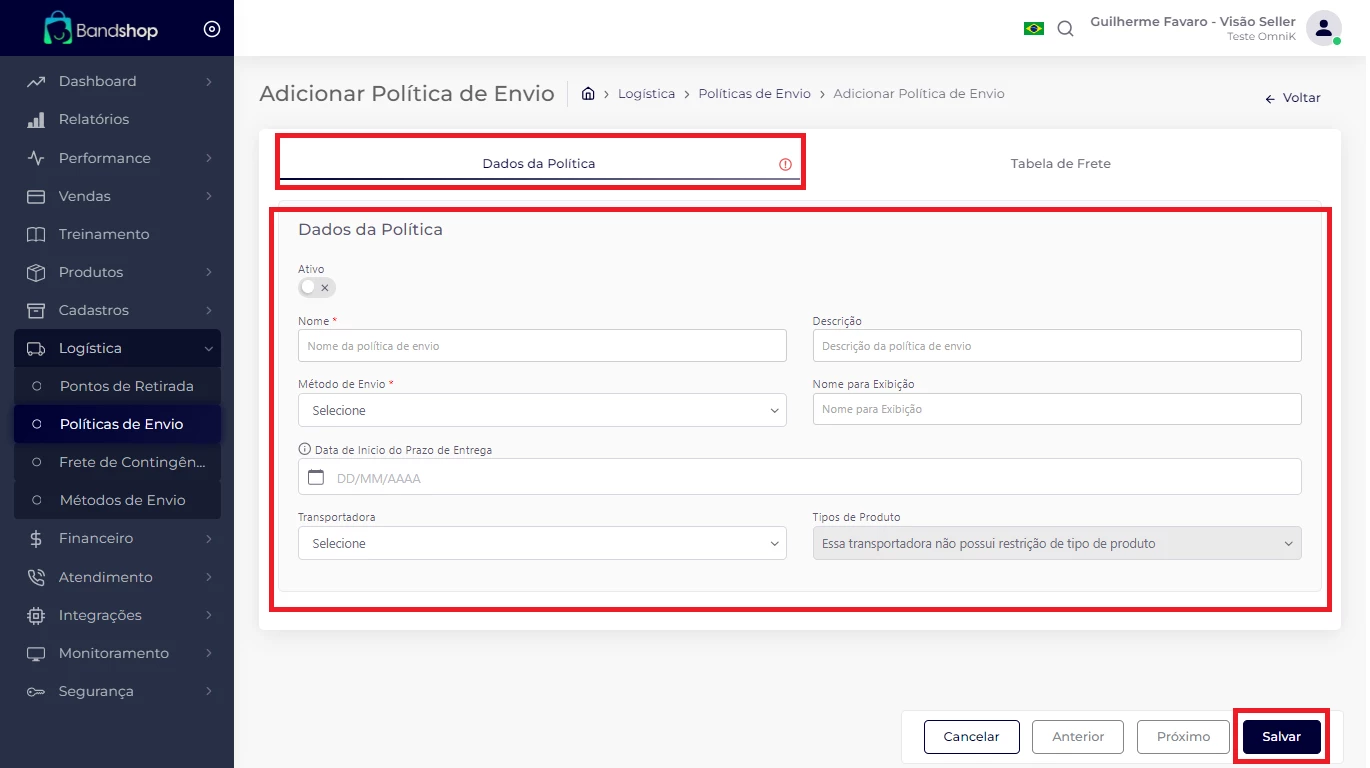The height and width of the screenshot is (768, 1370).
Task: Click the search magnifier icon in header
Action: [1065, 29]
